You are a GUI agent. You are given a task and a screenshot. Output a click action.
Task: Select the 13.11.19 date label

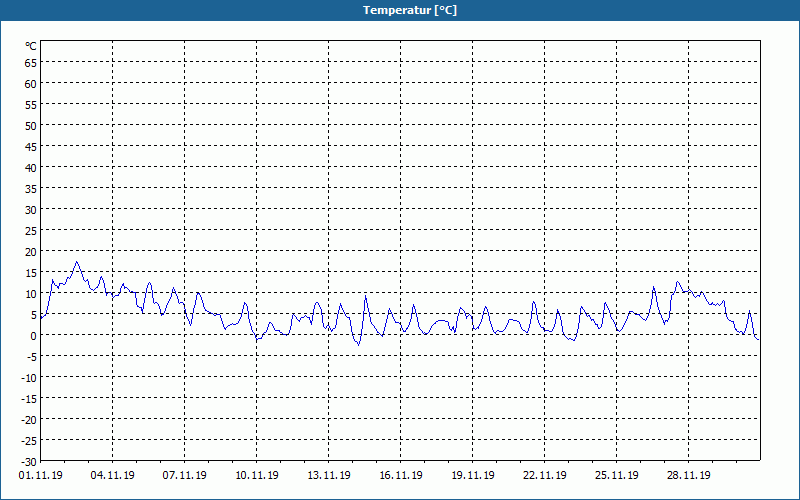tap(329, 475)
